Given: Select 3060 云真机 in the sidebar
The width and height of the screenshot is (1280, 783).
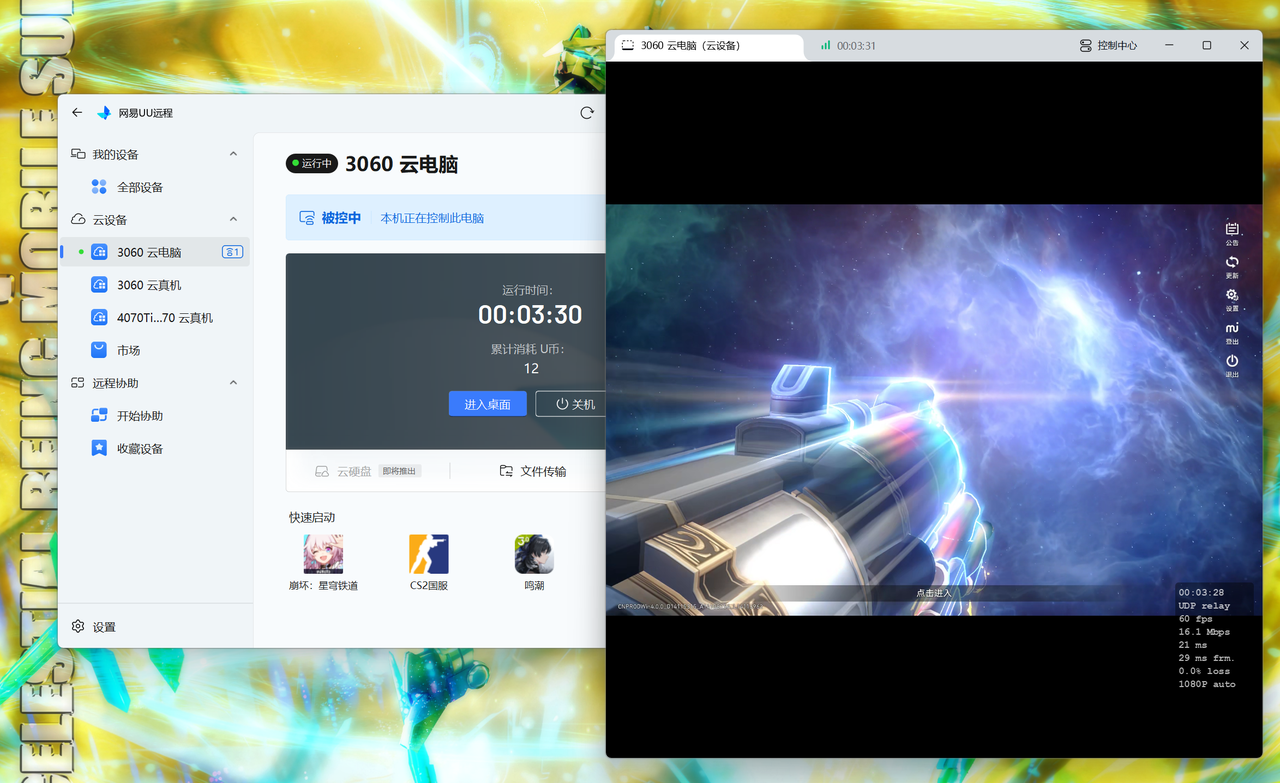Looking at the screenshot, I should tap(155, 285).
